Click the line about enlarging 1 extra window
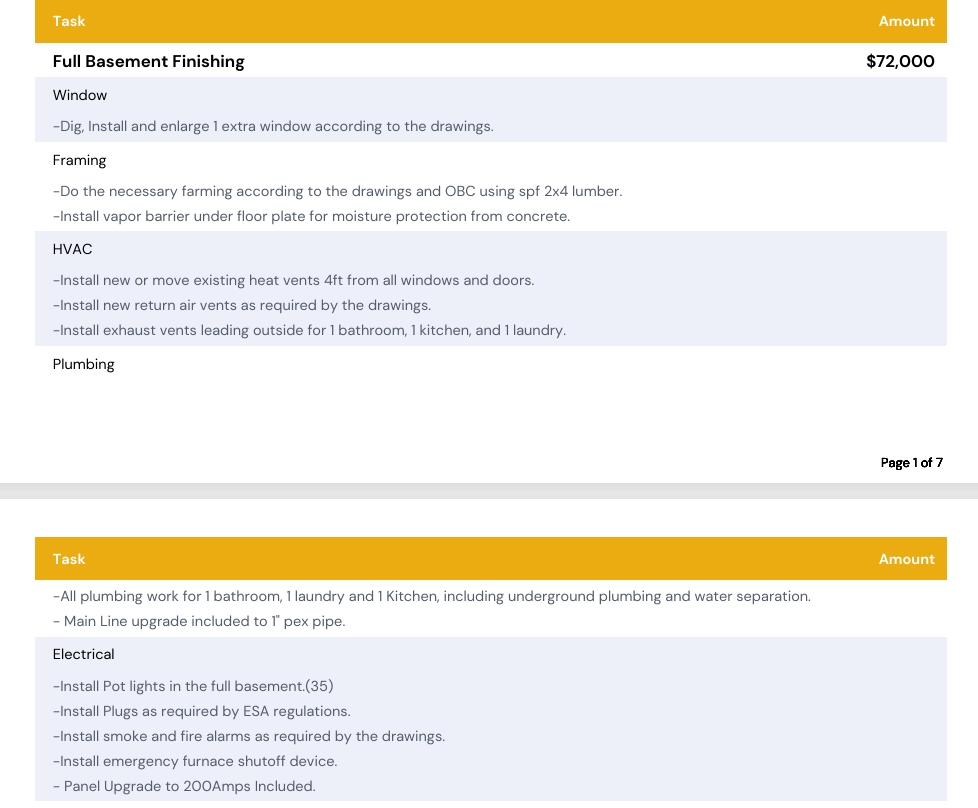This screenshot has width=978, height=808. coord(273,126)
